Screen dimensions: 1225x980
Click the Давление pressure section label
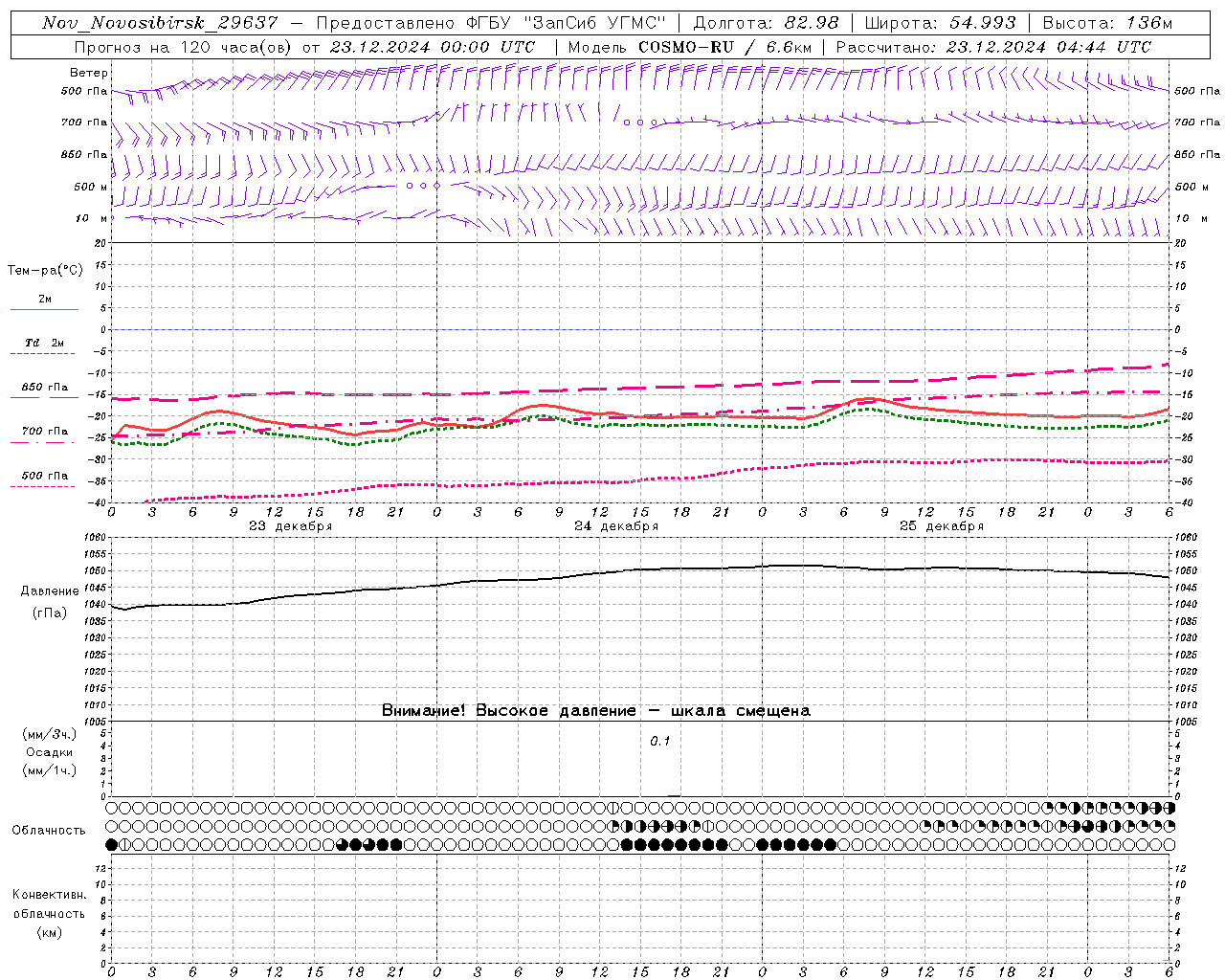click(49, 591)
